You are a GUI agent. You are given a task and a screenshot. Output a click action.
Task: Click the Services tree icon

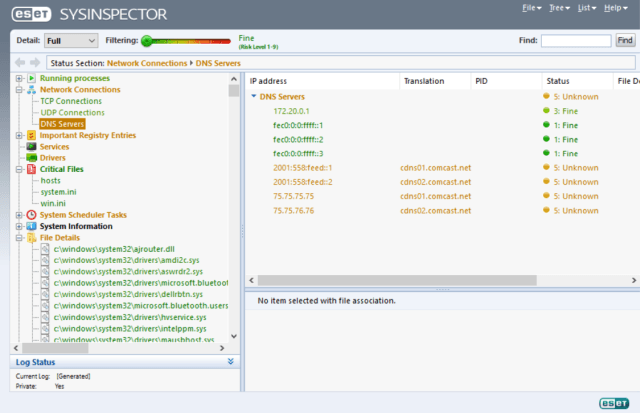tap(31, 147)
